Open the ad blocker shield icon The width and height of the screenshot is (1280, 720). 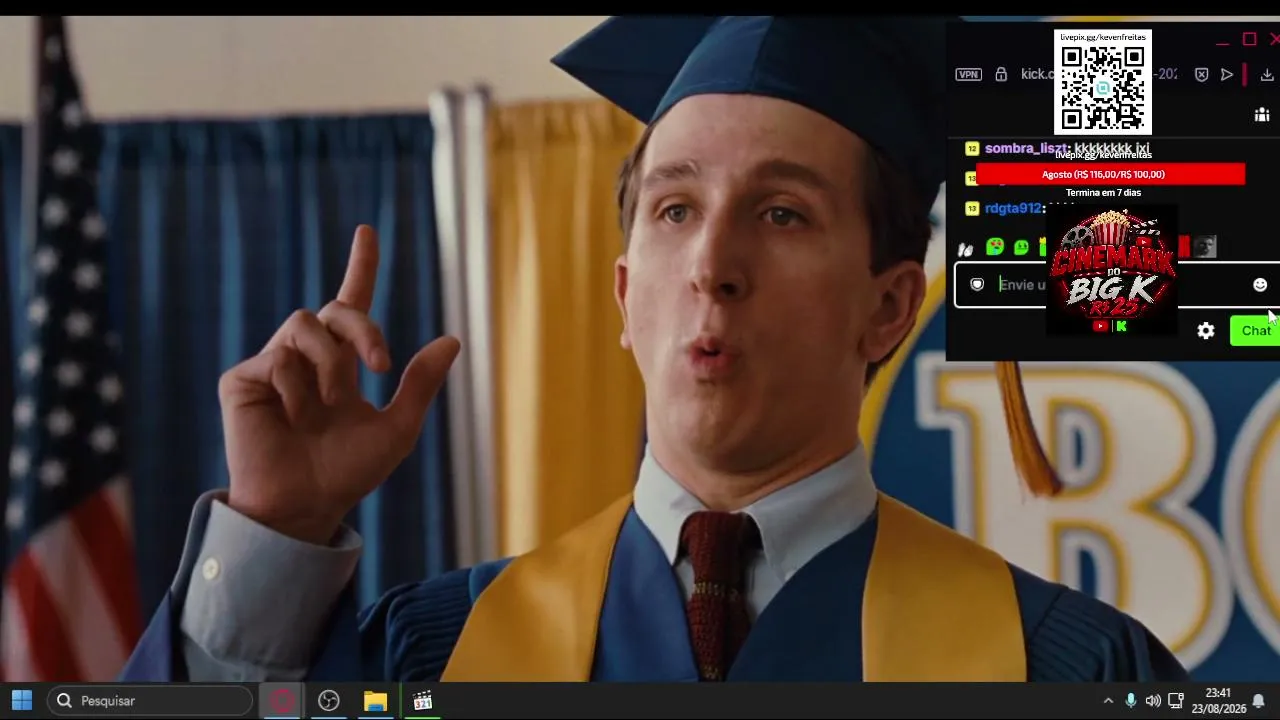[x=1202, y=74]
